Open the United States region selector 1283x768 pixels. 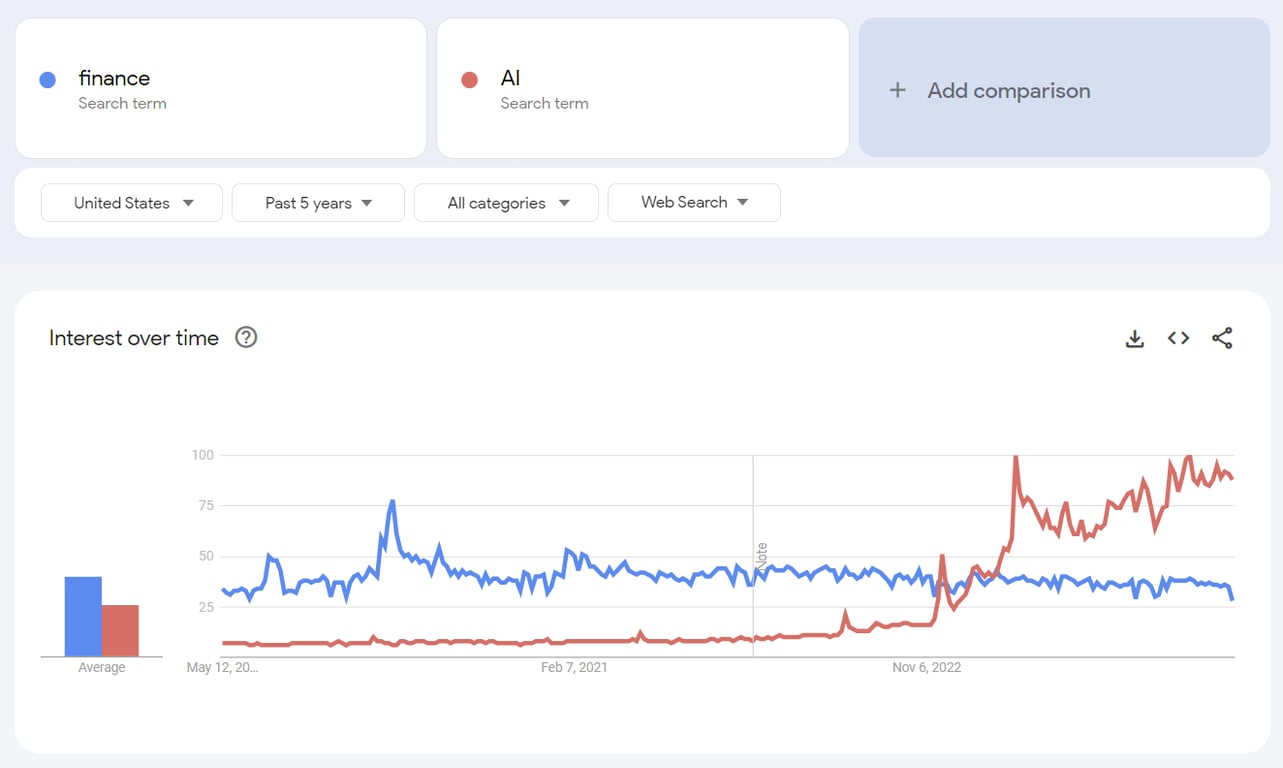coord(131,202)
